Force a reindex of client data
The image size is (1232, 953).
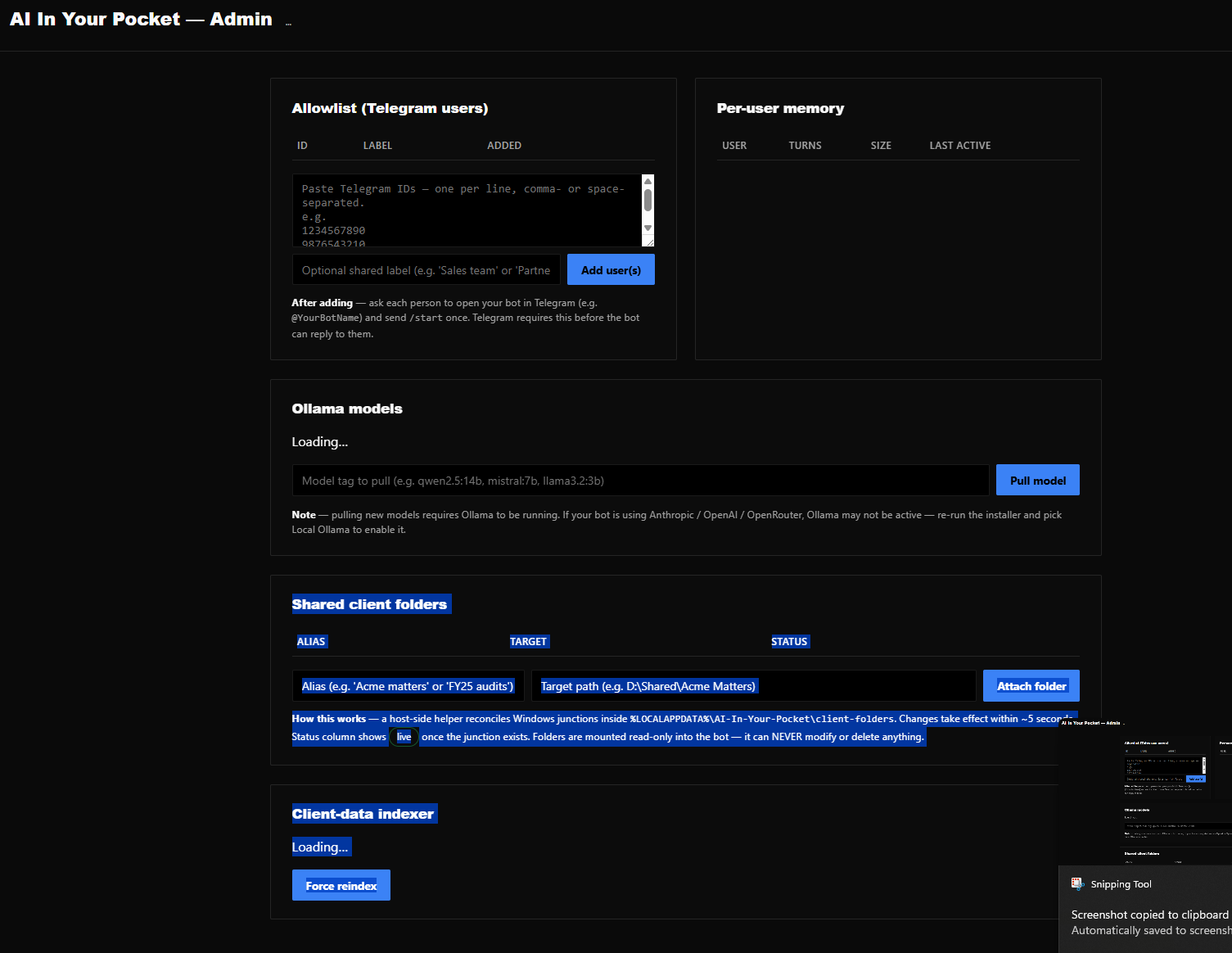[x=341, y=885]
